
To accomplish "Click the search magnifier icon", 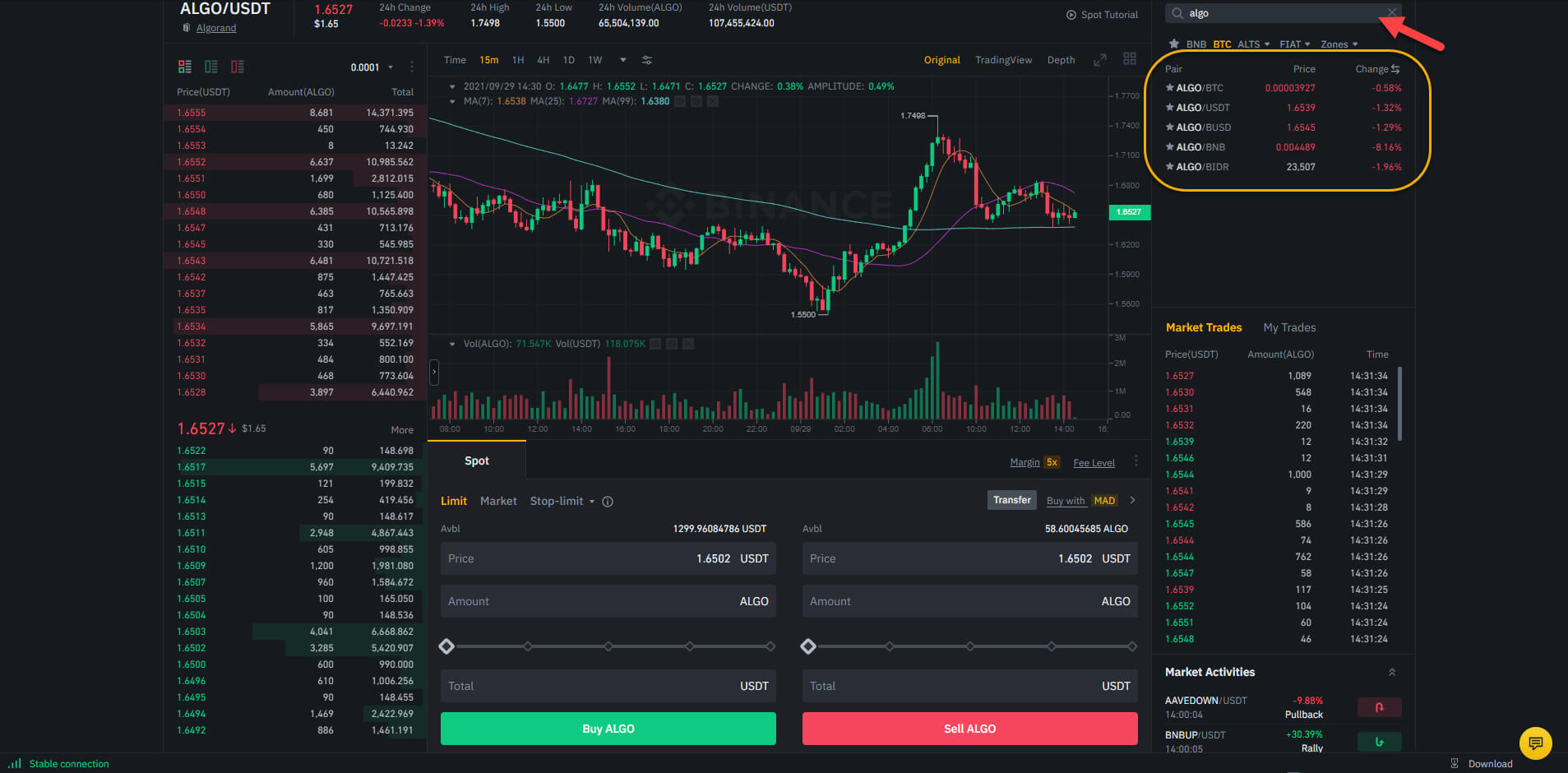I will point(1177,13).
